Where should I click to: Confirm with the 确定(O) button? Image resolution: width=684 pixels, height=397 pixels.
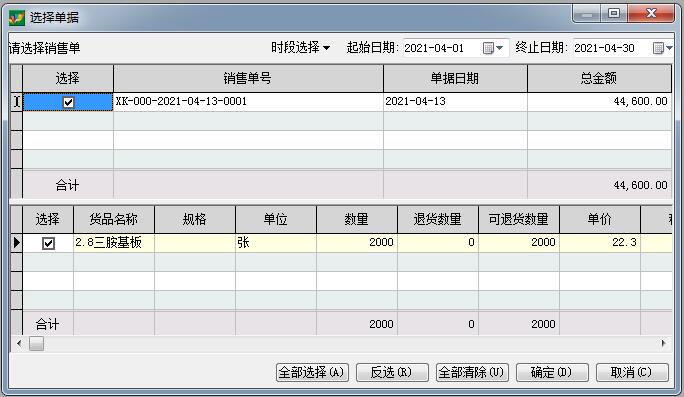pos(552,373)
